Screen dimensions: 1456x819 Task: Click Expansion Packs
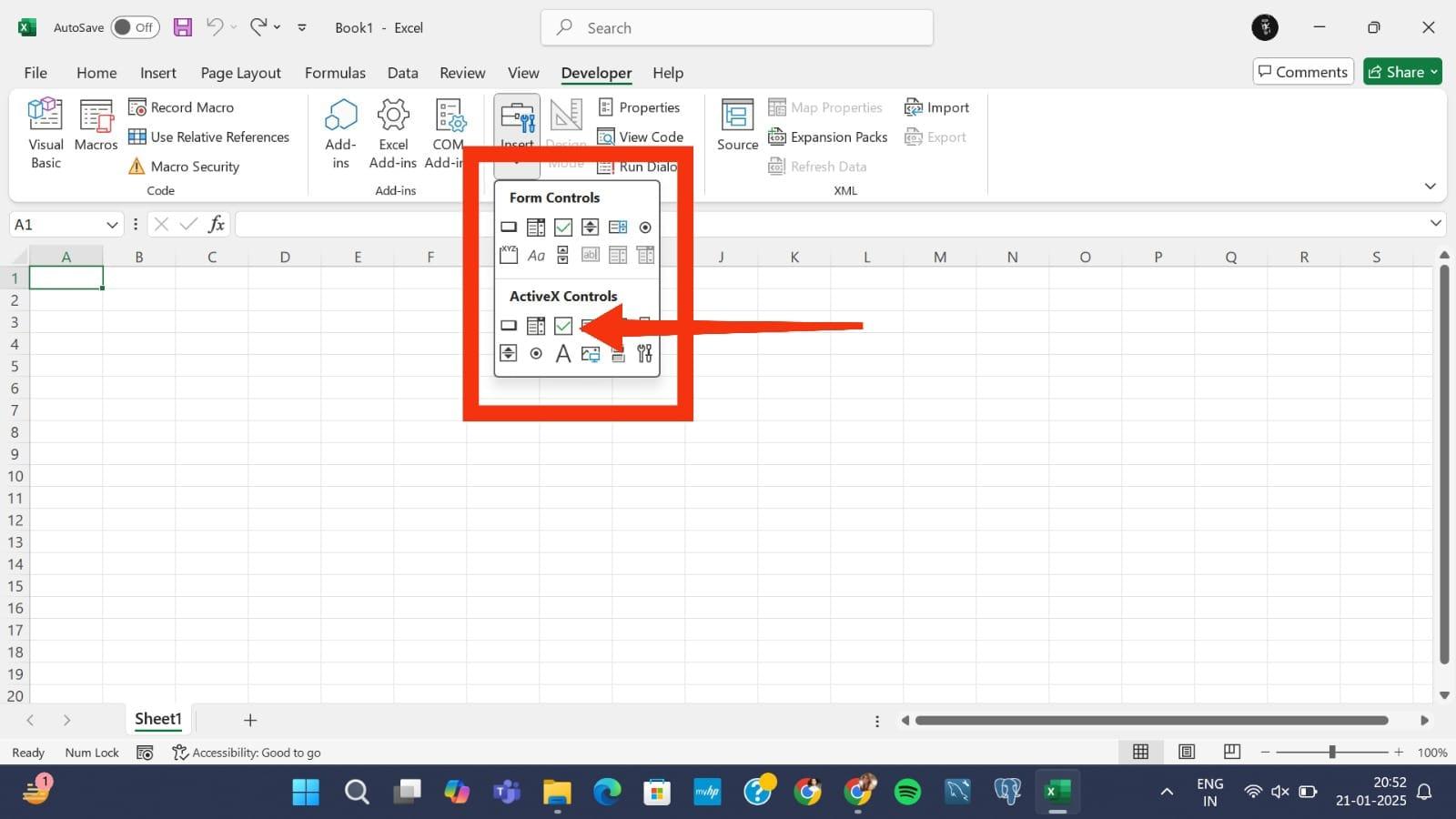click(x=828, y=137)
